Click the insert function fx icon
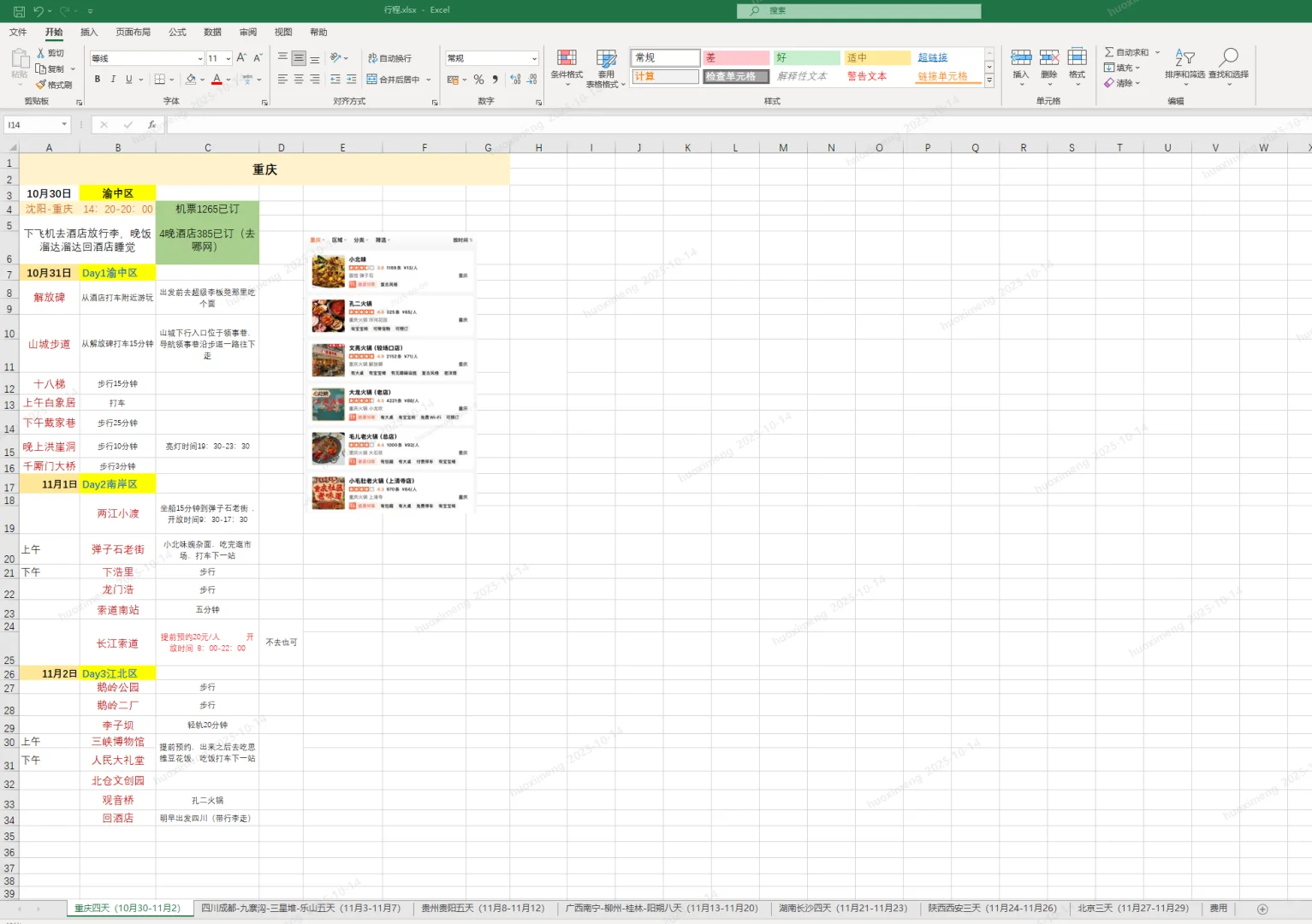 (151, 125)
